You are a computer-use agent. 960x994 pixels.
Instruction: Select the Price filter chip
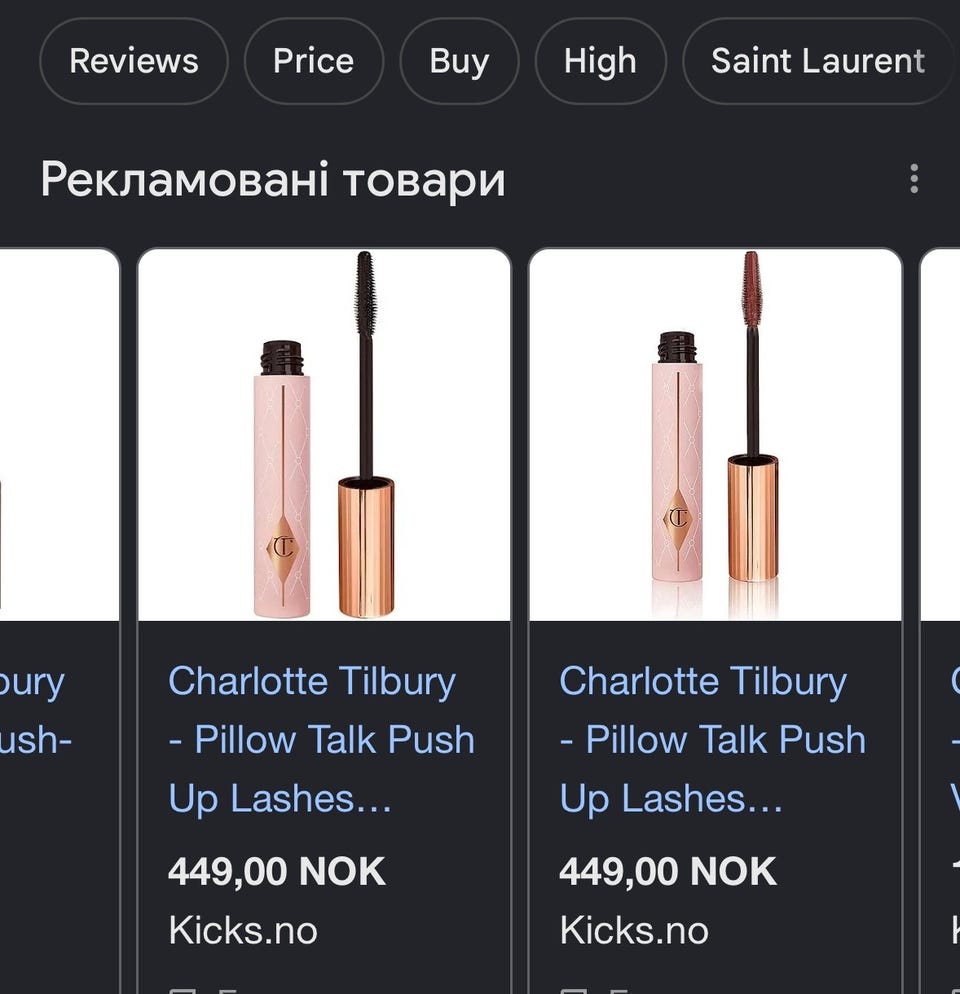[314, 61]
